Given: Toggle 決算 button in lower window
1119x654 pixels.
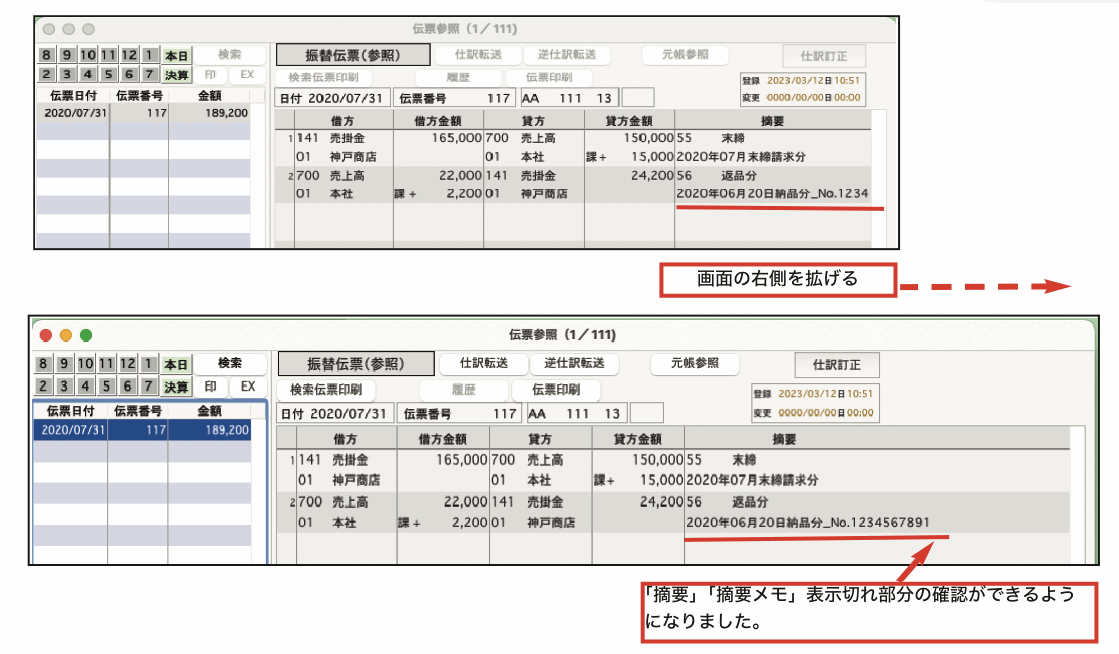Looking at the screenshot, I should click(176, 387).
